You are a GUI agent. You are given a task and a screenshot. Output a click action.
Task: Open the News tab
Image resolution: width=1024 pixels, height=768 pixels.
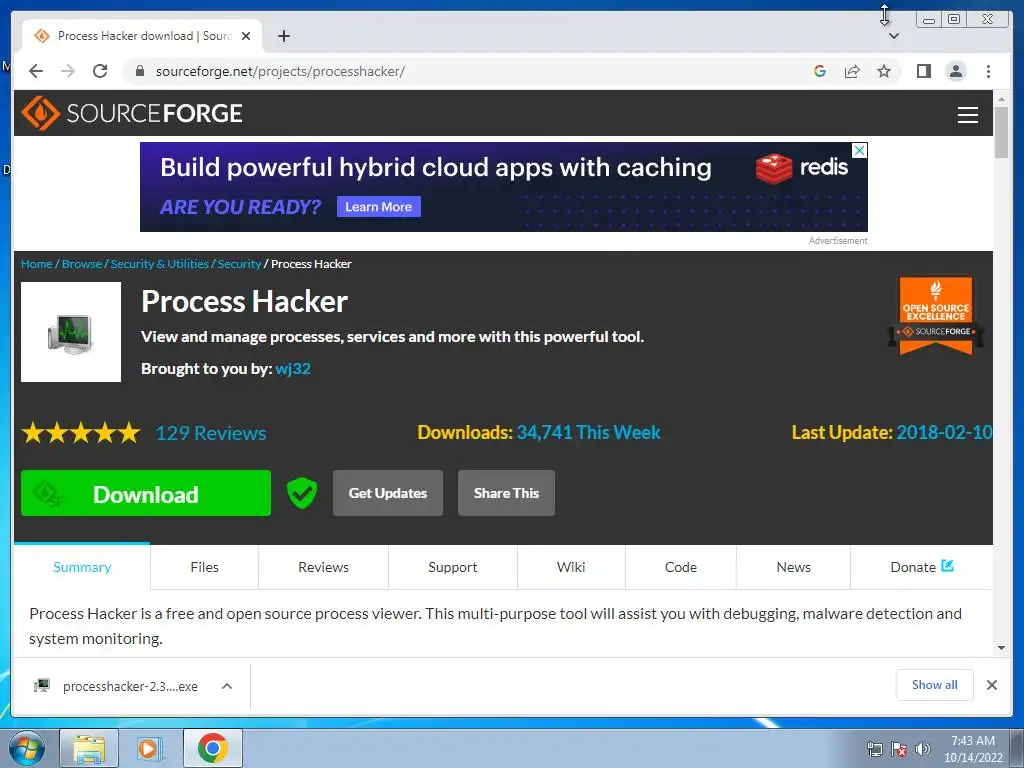(x=793, y=567)
